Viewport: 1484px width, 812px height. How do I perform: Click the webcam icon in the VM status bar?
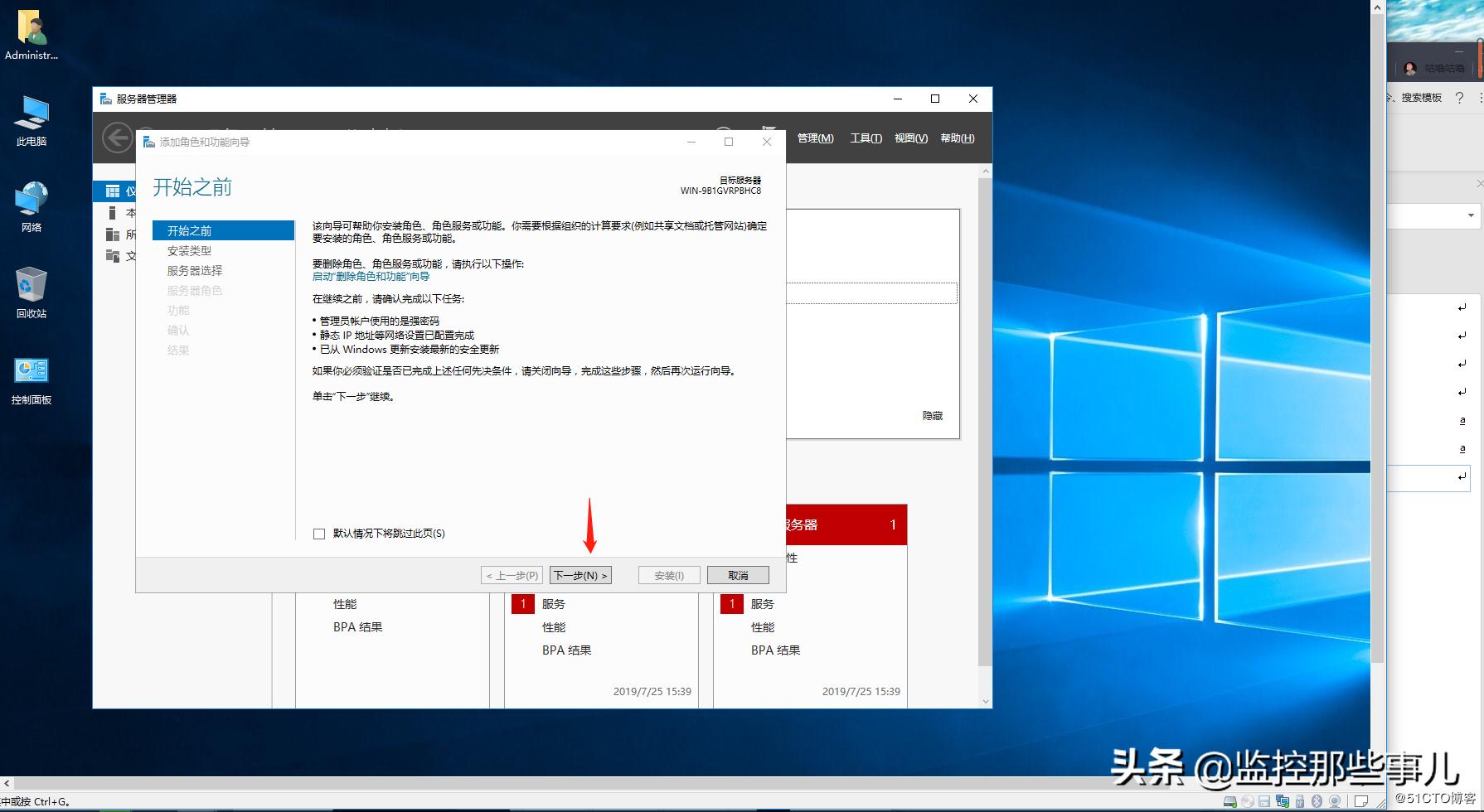coord(1335,801)
